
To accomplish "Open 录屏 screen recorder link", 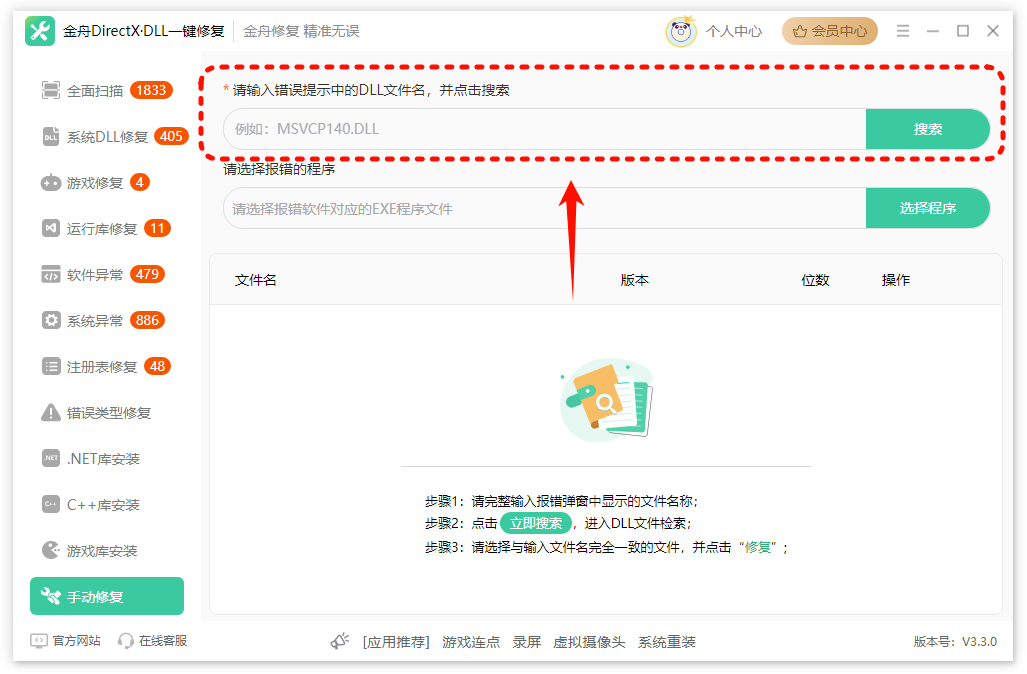I will (x=527, y=642).
